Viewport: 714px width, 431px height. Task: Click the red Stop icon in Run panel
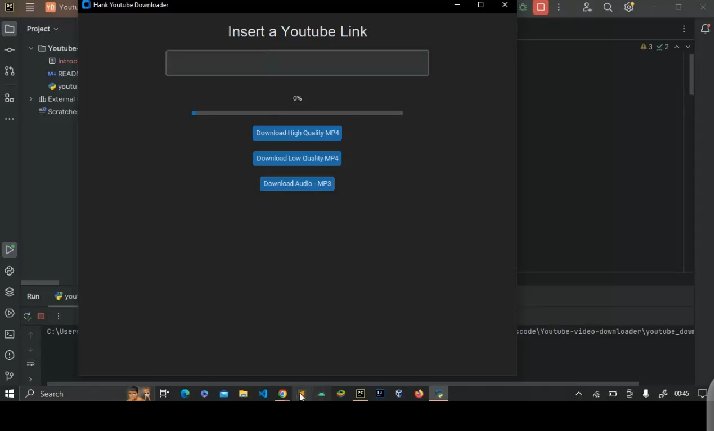coord(41,316)
